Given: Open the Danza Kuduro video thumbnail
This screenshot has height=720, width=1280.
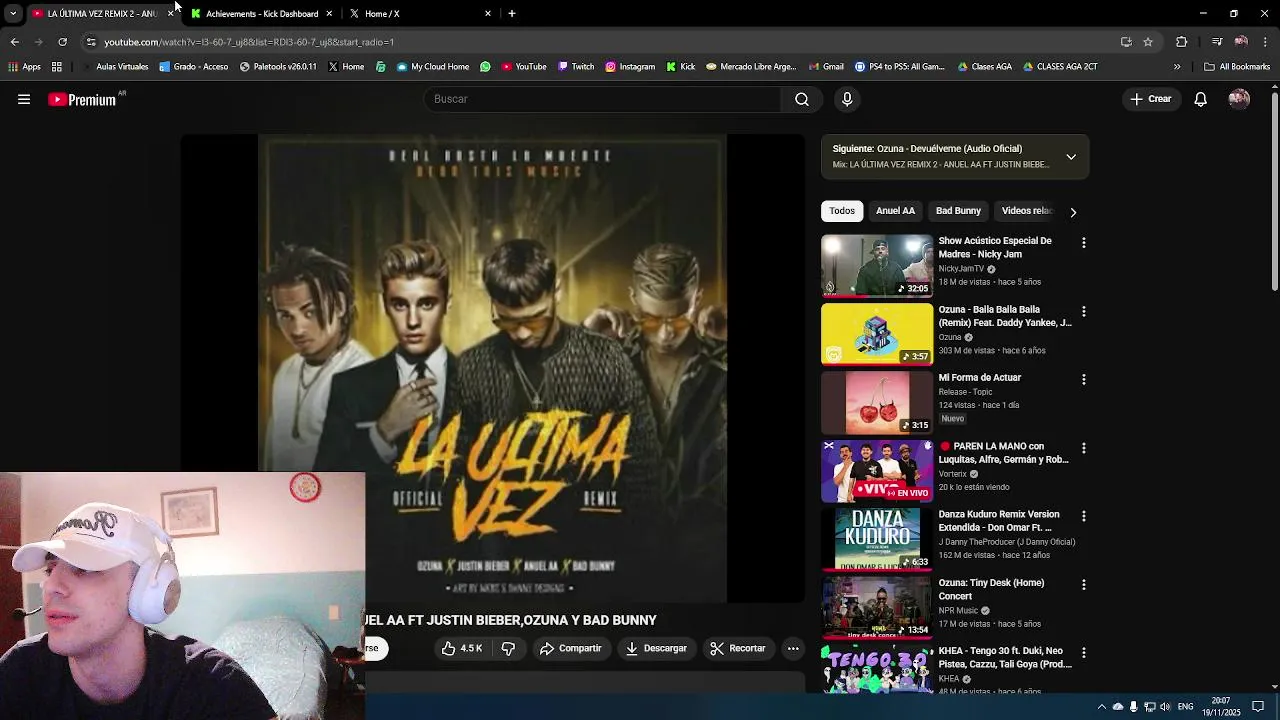Looking at the screenshot, I should pos(877,539).
